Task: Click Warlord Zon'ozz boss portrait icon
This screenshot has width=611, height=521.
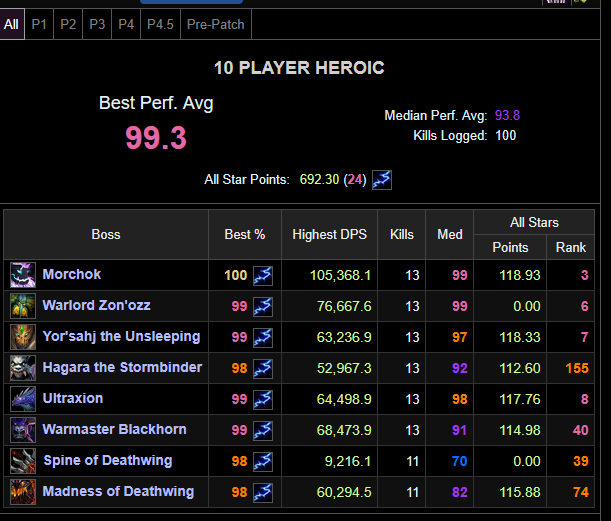Action: (23, 306)
